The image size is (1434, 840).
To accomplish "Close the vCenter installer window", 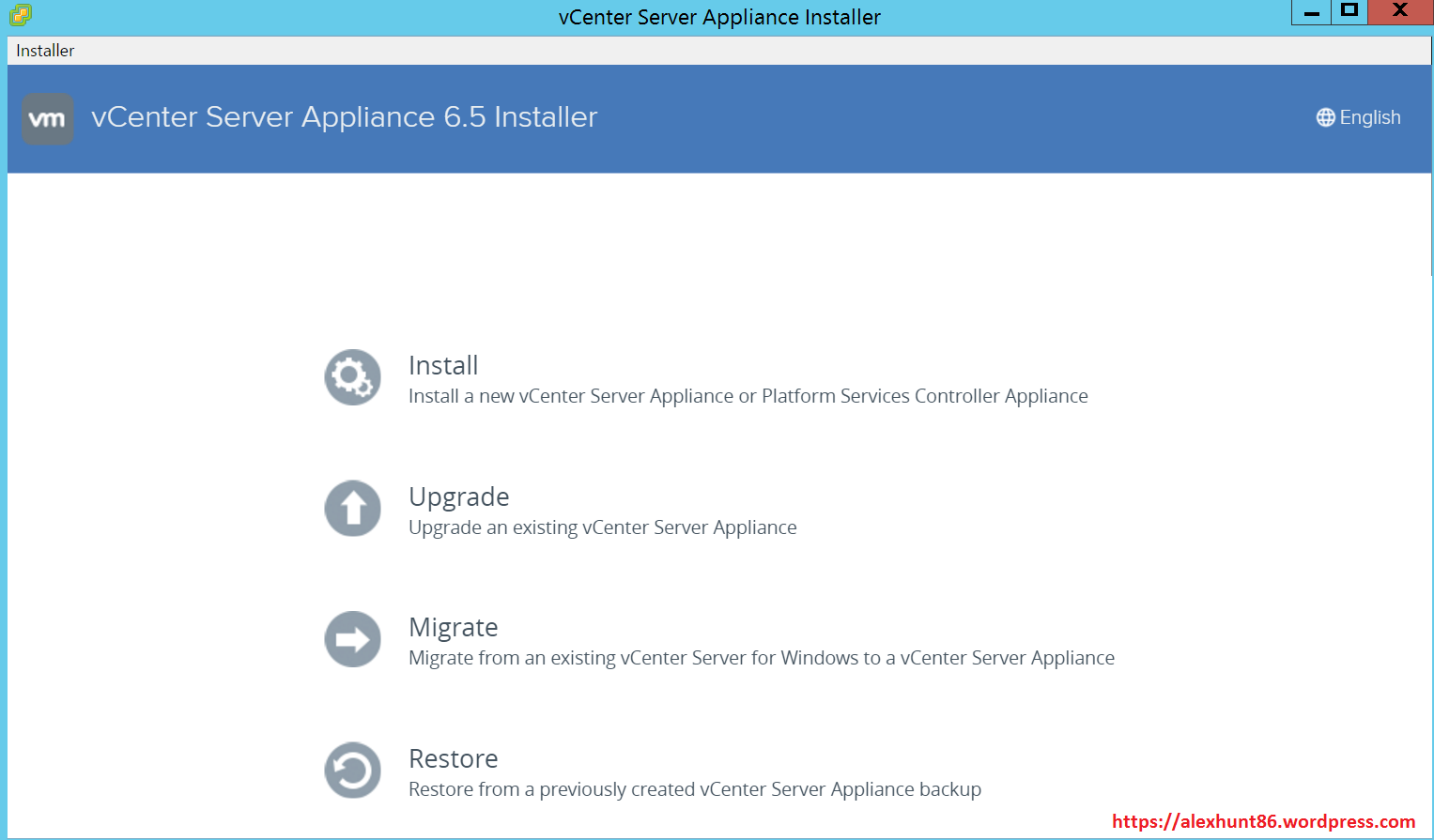I will 1399,11.
